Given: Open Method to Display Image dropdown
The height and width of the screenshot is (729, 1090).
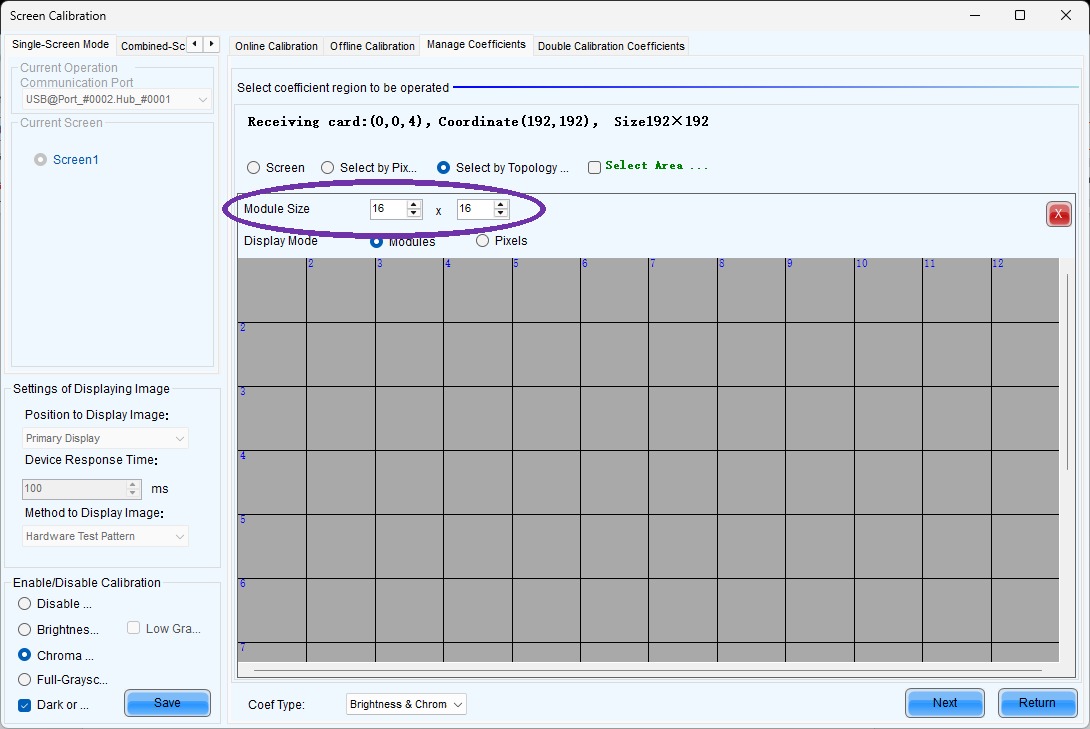Looking at the screenshot, I should 105,536.
